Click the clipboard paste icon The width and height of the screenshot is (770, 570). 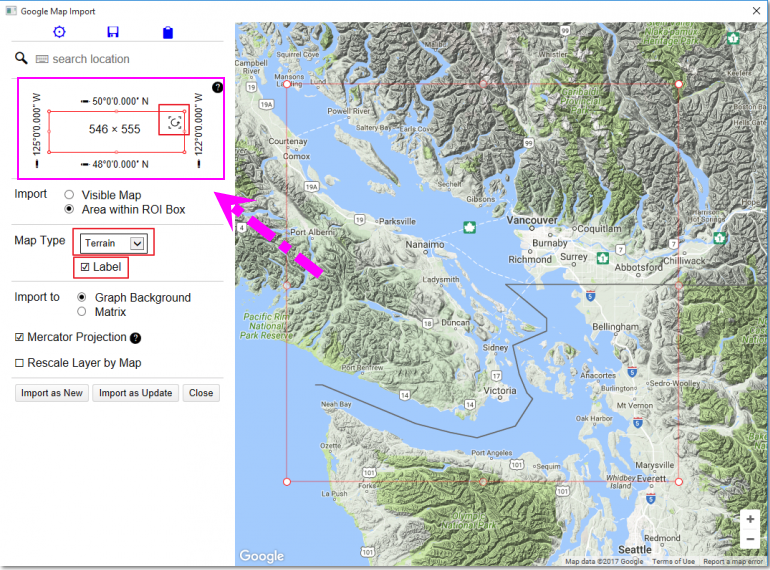pos(168,32)
